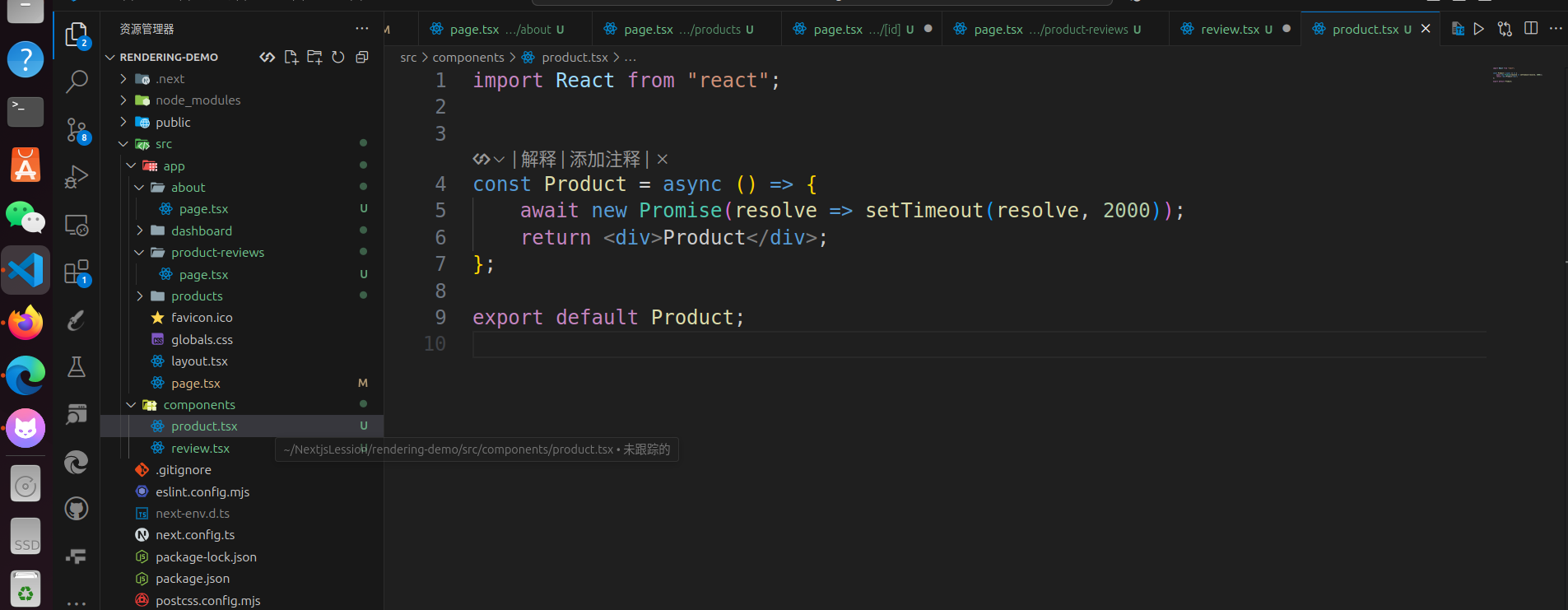Collapse all folders in explorer
Image resolution: width=1568 pixels, height=610 pixels.
[x=361, y=57]
